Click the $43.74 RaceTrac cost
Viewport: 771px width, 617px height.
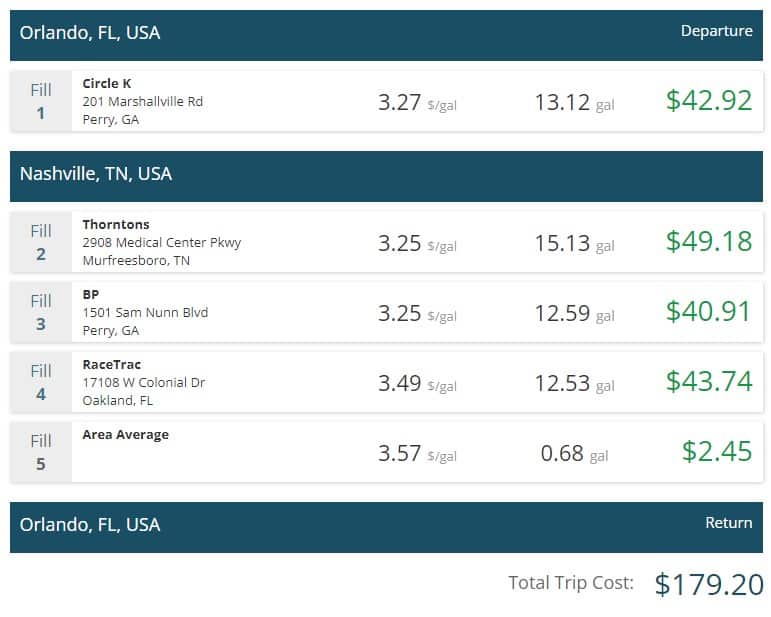pos(709,382)
